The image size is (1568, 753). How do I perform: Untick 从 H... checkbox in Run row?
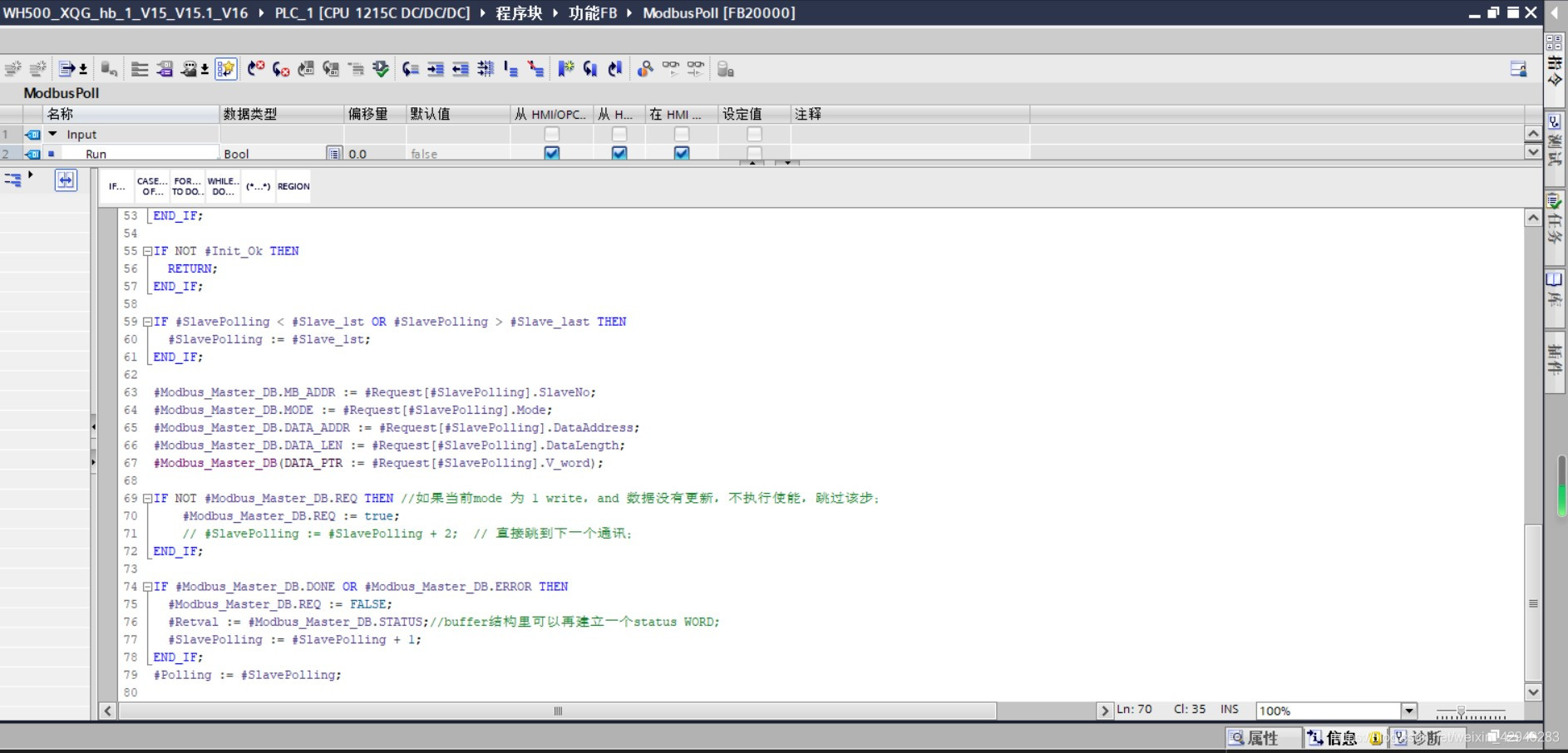(x=619, y=153)
